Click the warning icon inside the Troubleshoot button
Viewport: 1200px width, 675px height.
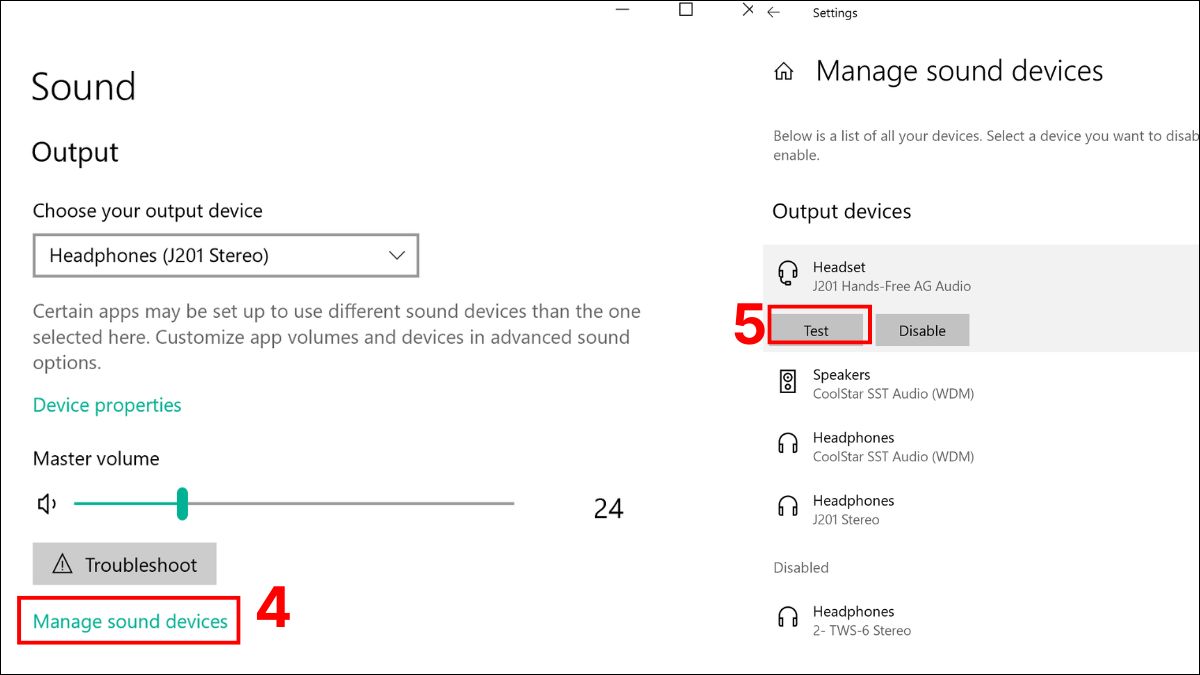tap(62, 563)
